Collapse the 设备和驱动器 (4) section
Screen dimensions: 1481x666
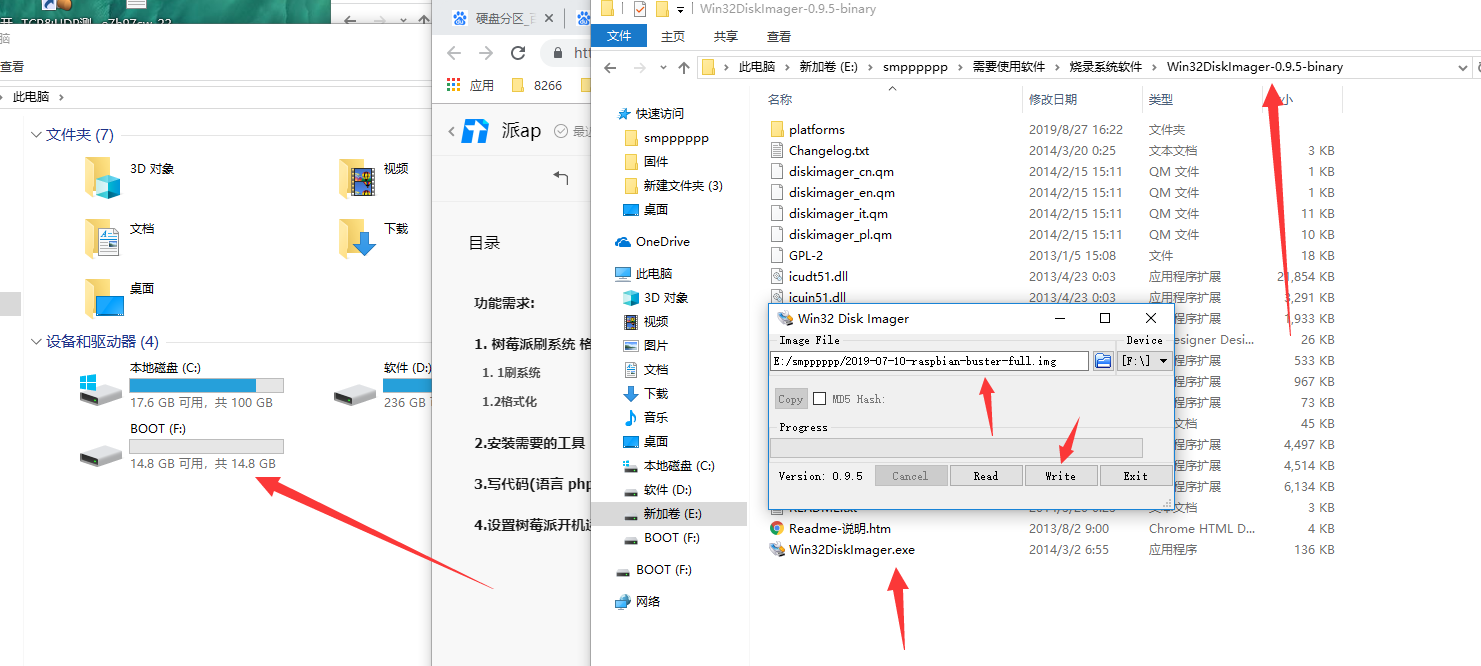click(37, 341)
